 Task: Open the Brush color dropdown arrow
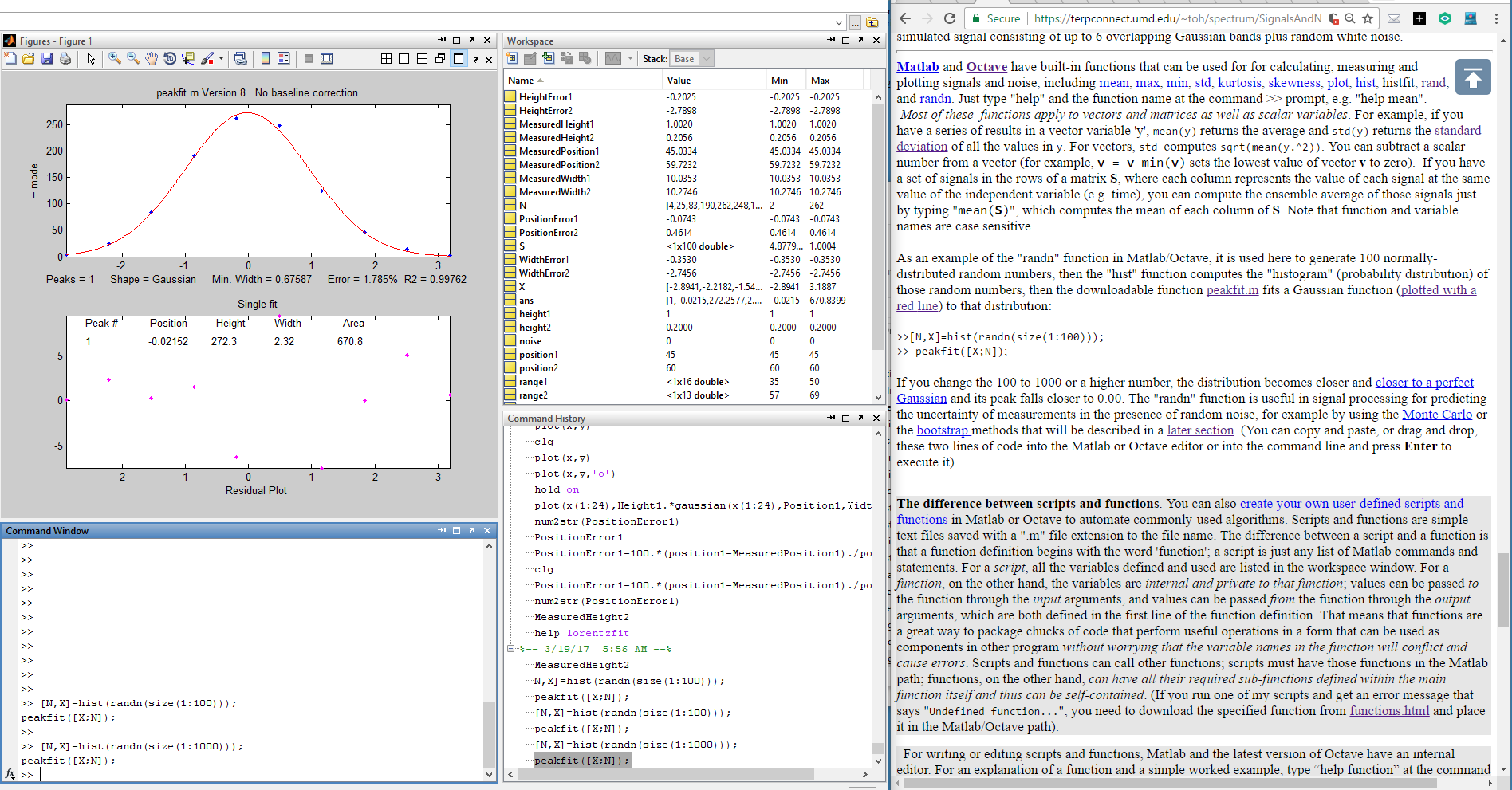click(x=221, y=59)
